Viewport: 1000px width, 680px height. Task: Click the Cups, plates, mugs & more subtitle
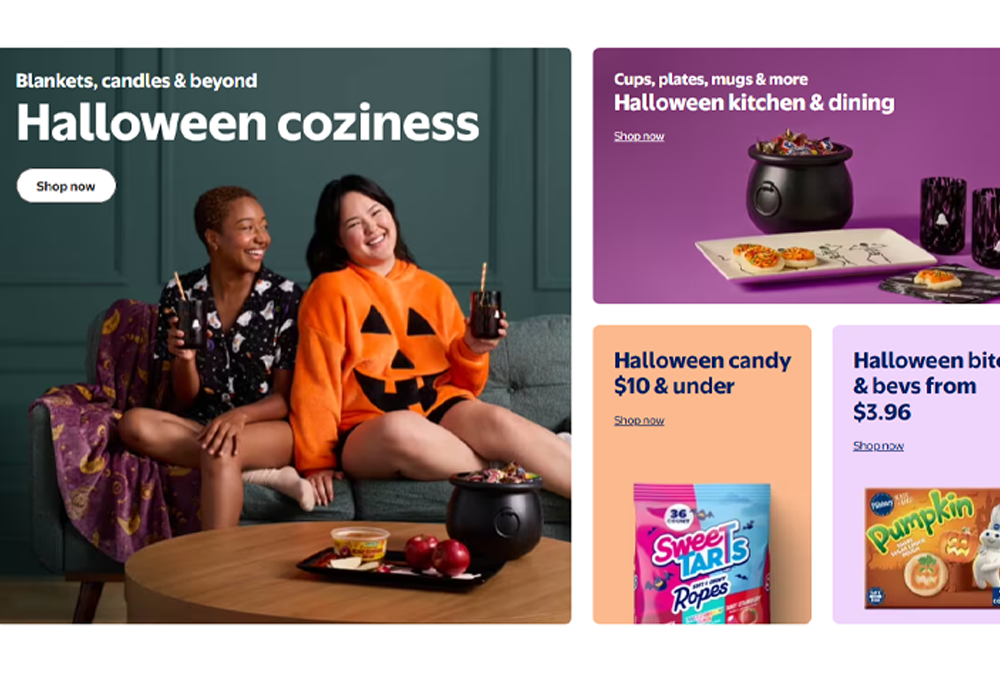(710, 79)
